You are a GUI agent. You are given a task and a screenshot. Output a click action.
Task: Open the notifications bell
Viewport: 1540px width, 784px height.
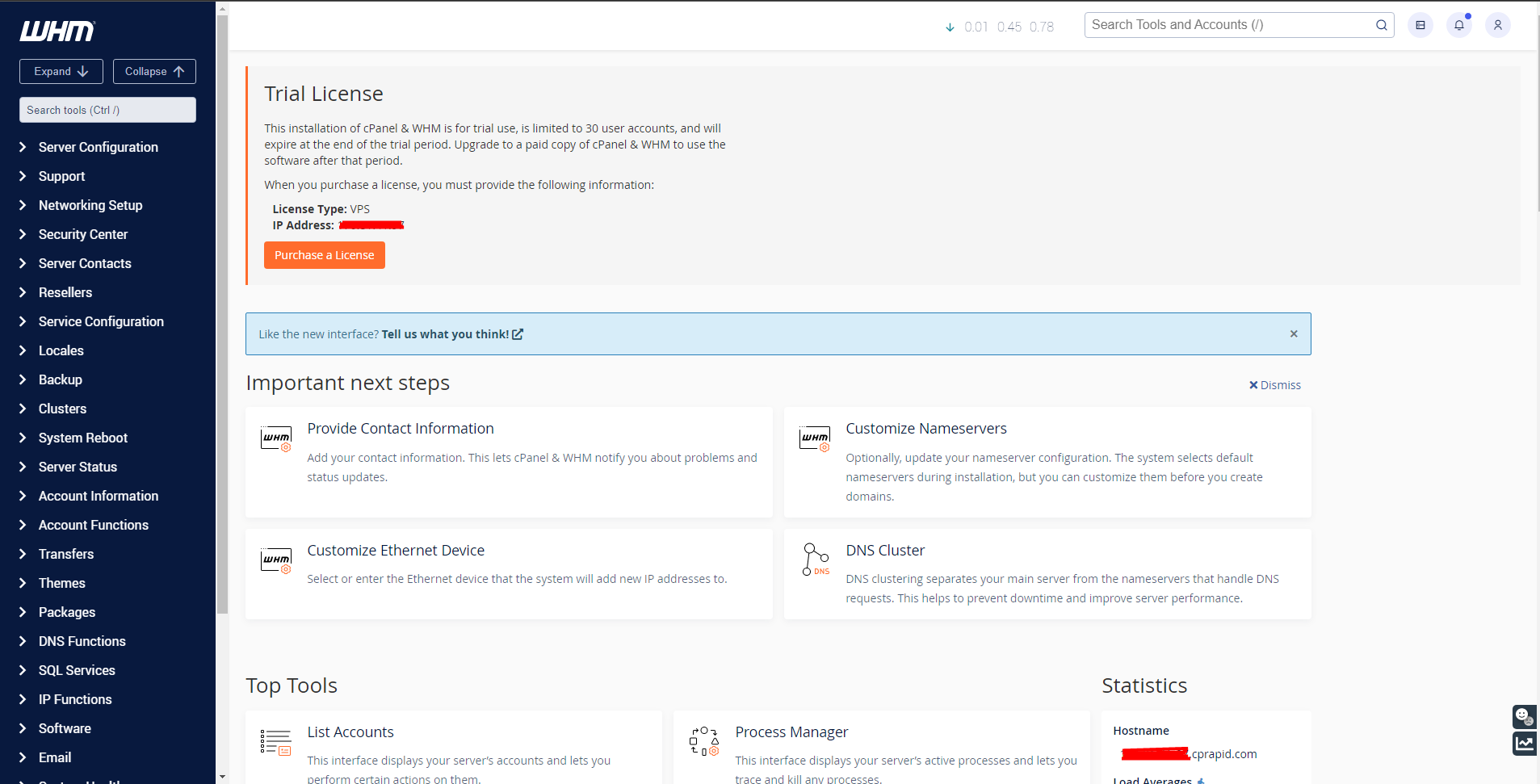1458,25
